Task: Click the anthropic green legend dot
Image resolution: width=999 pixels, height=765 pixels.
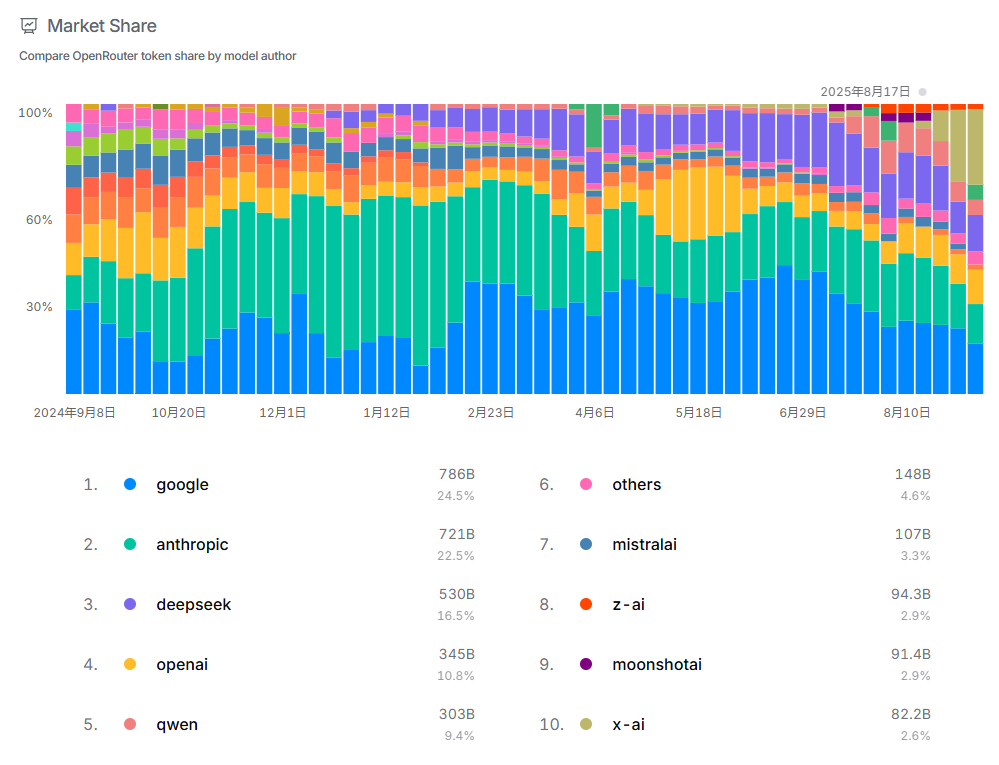Action: point(130,544)
